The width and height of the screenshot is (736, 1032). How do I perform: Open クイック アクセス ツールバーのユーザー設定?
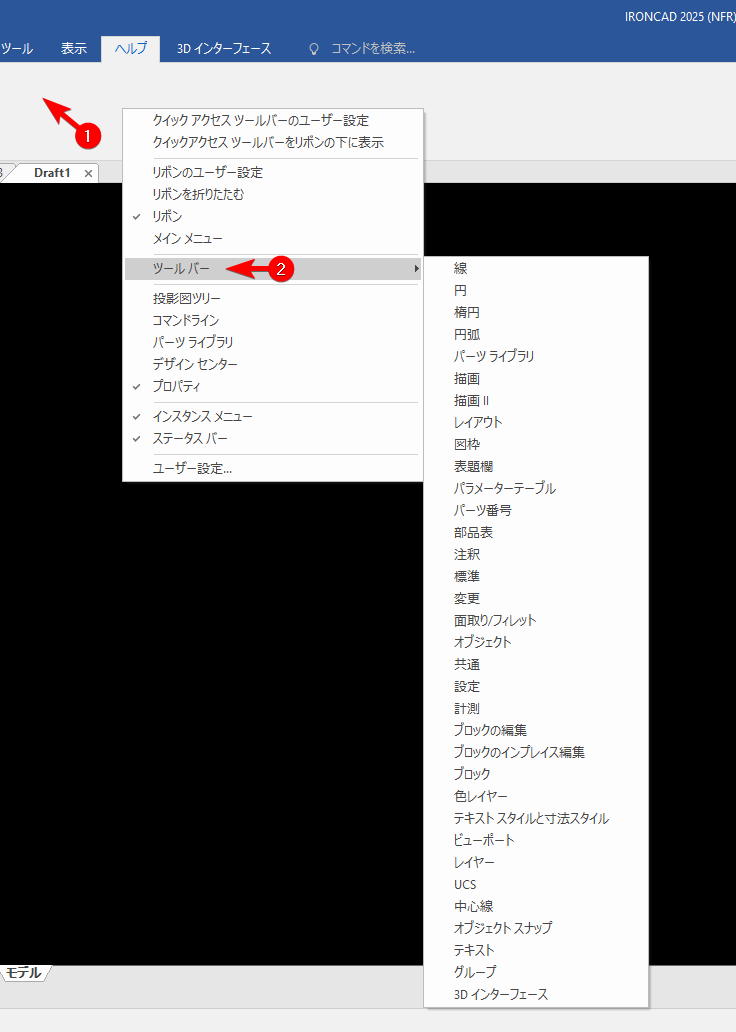pyautogui.click(x=273, y=120)
